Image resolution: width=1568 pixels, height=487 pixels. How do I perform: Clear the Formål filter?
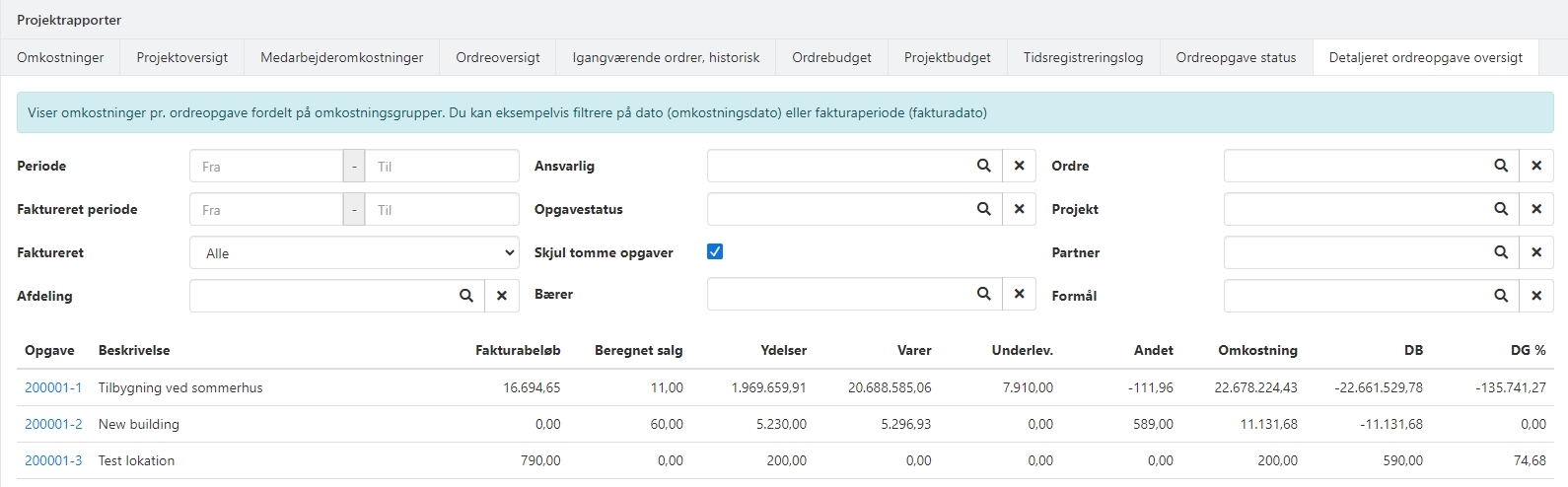[x=1536, y=296]
